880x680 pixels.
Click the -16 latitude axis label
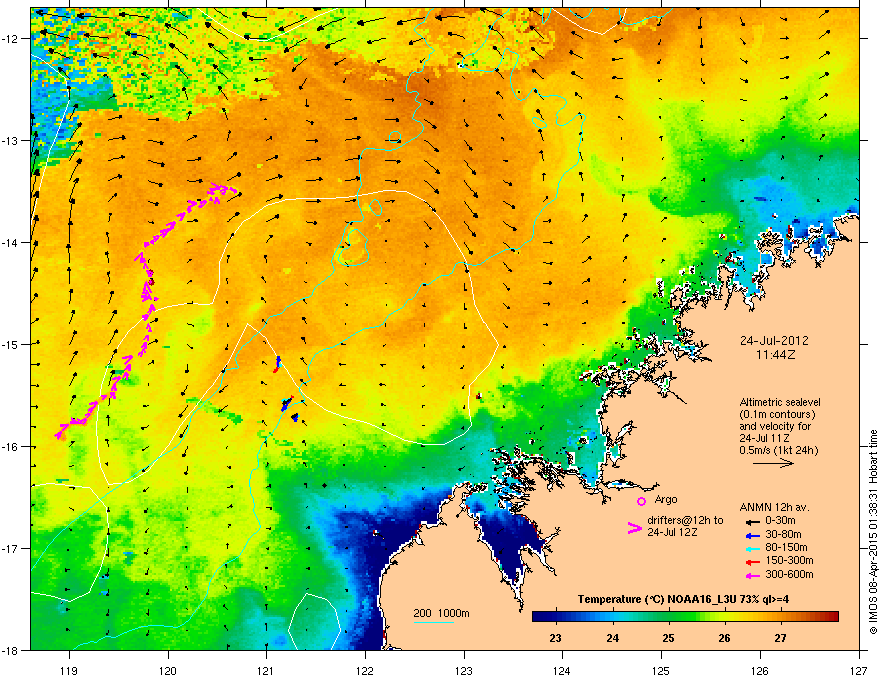pos(11,447)
